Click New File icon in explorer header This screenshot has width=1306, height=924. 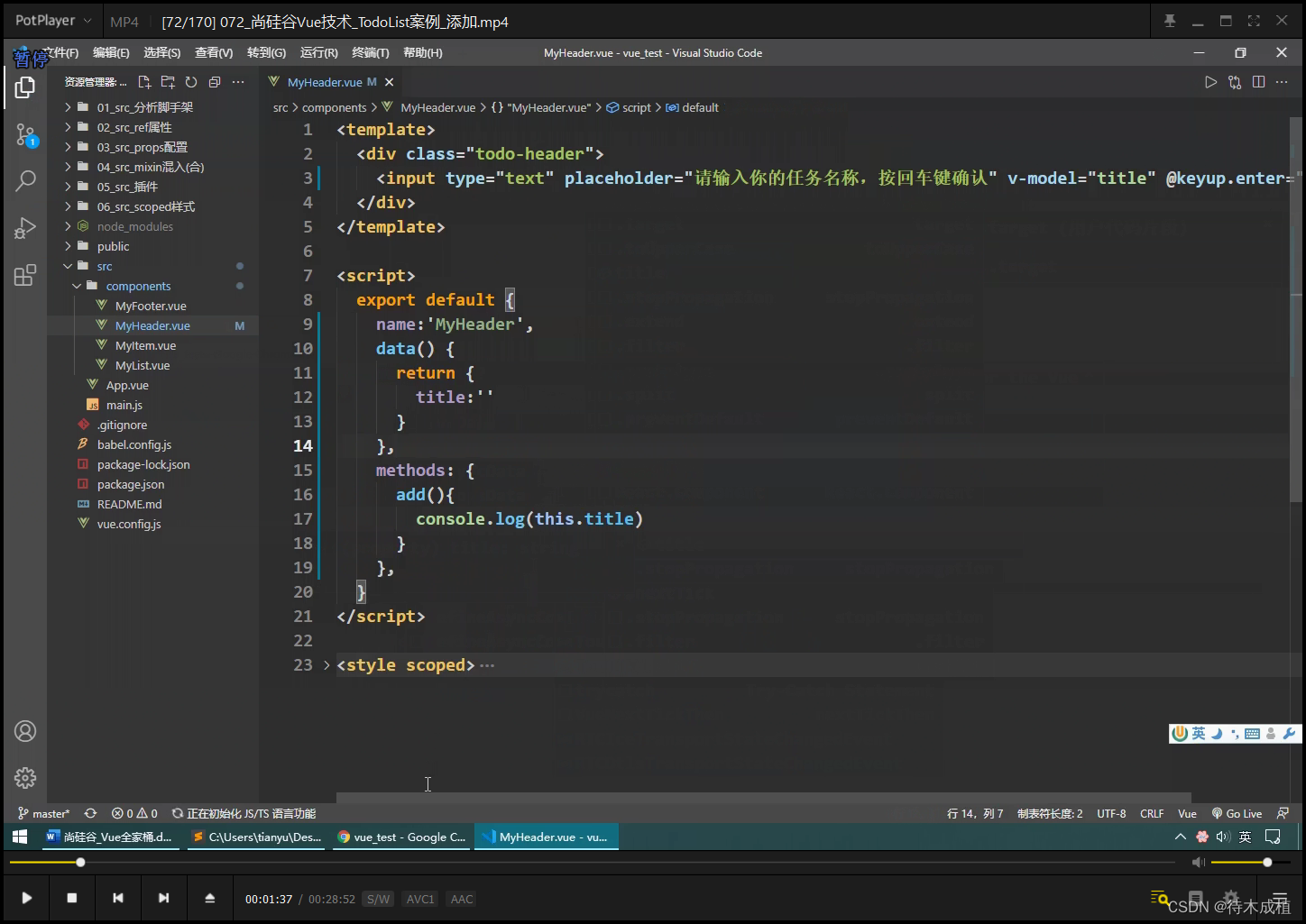(144, 82)
